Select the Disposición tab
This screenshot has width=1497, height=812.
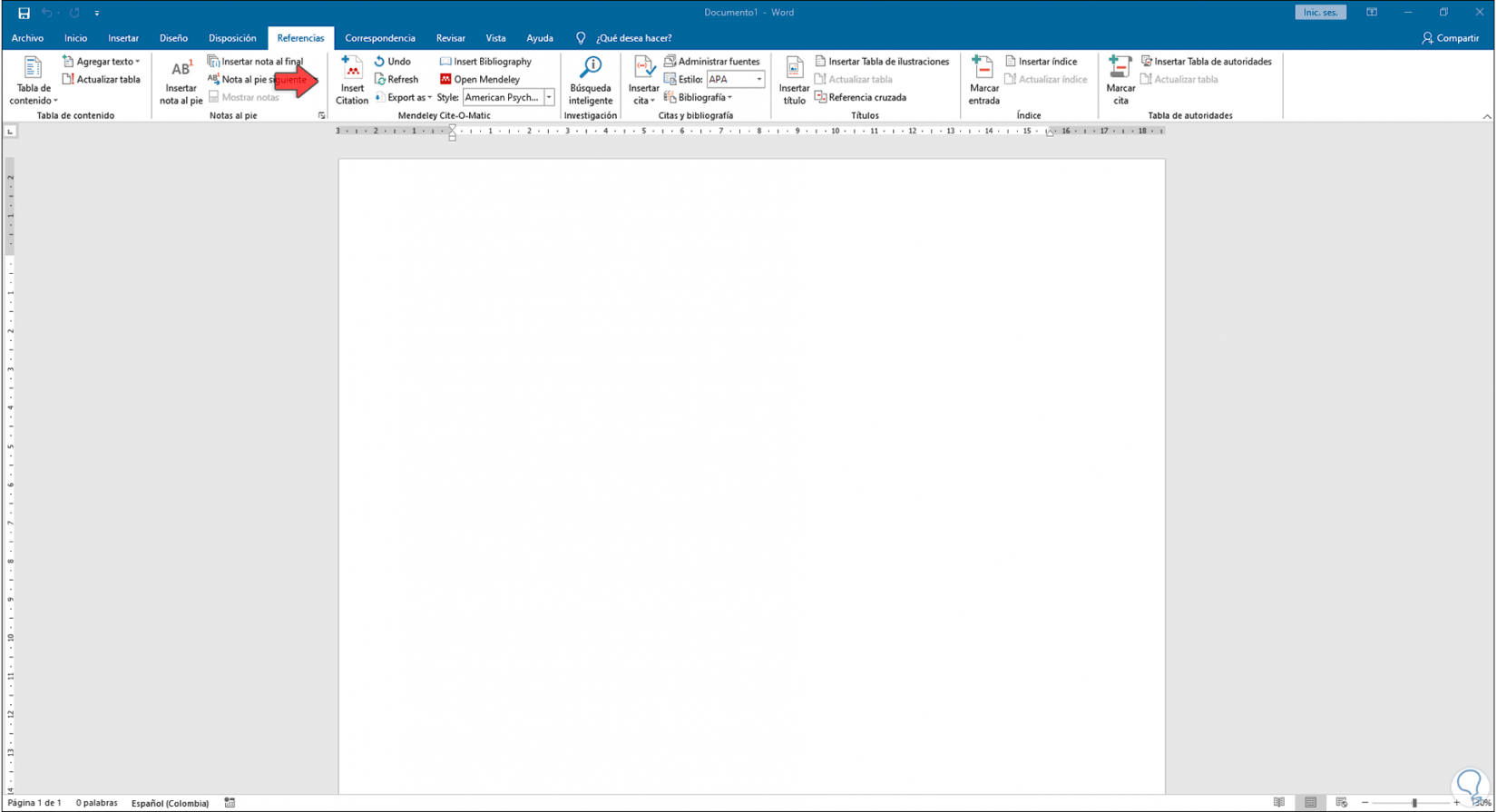(x=232, y=38)
